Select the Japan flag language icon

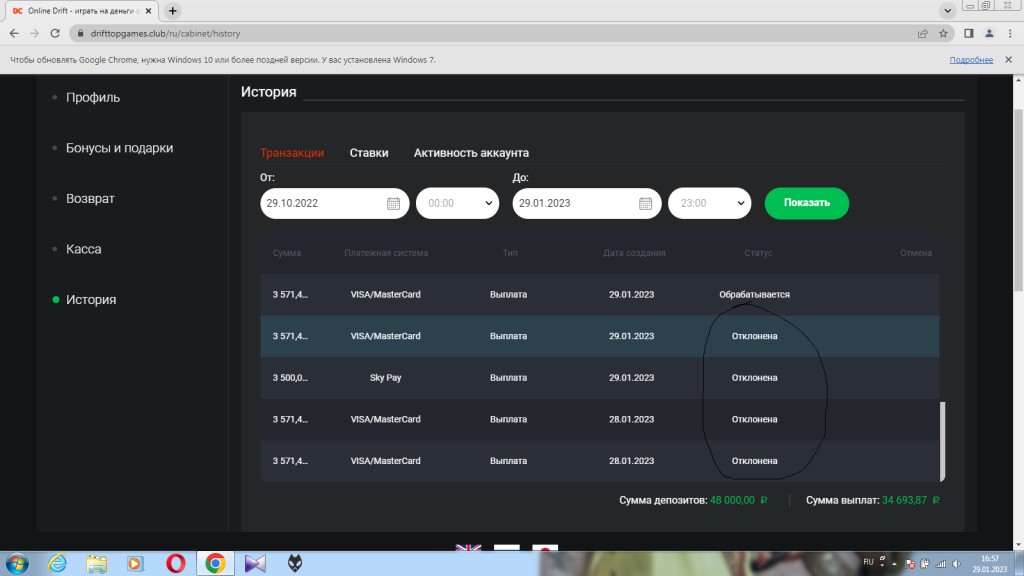pos(545,547)
